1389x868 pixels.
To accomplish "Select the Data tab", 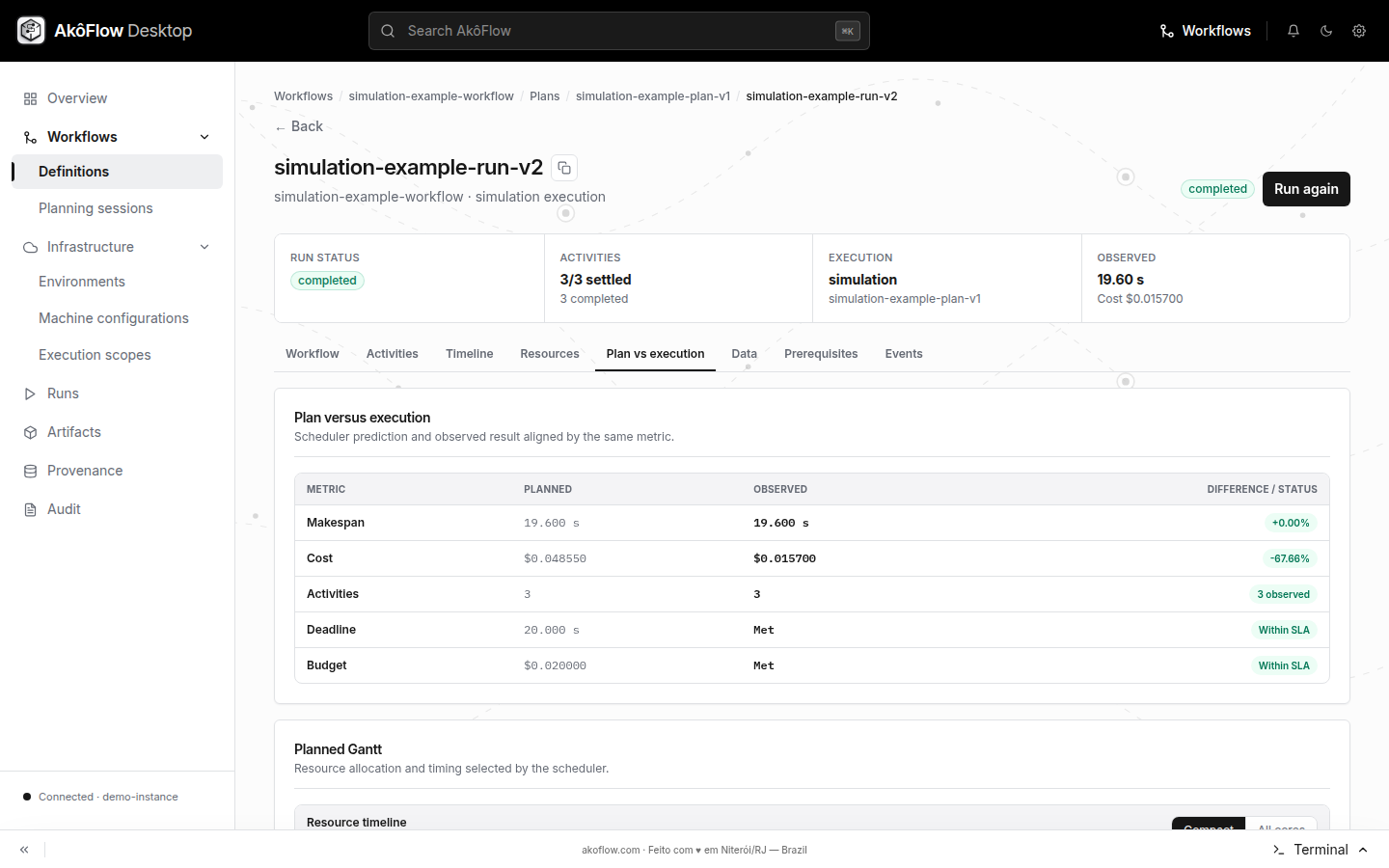I will 744,354.
